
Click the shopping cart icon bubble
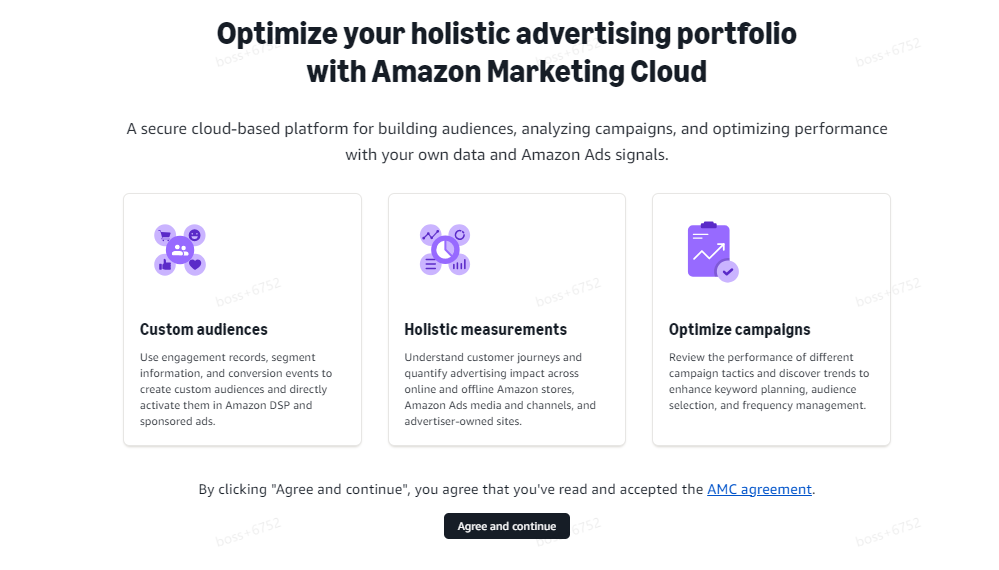point(164,235)
